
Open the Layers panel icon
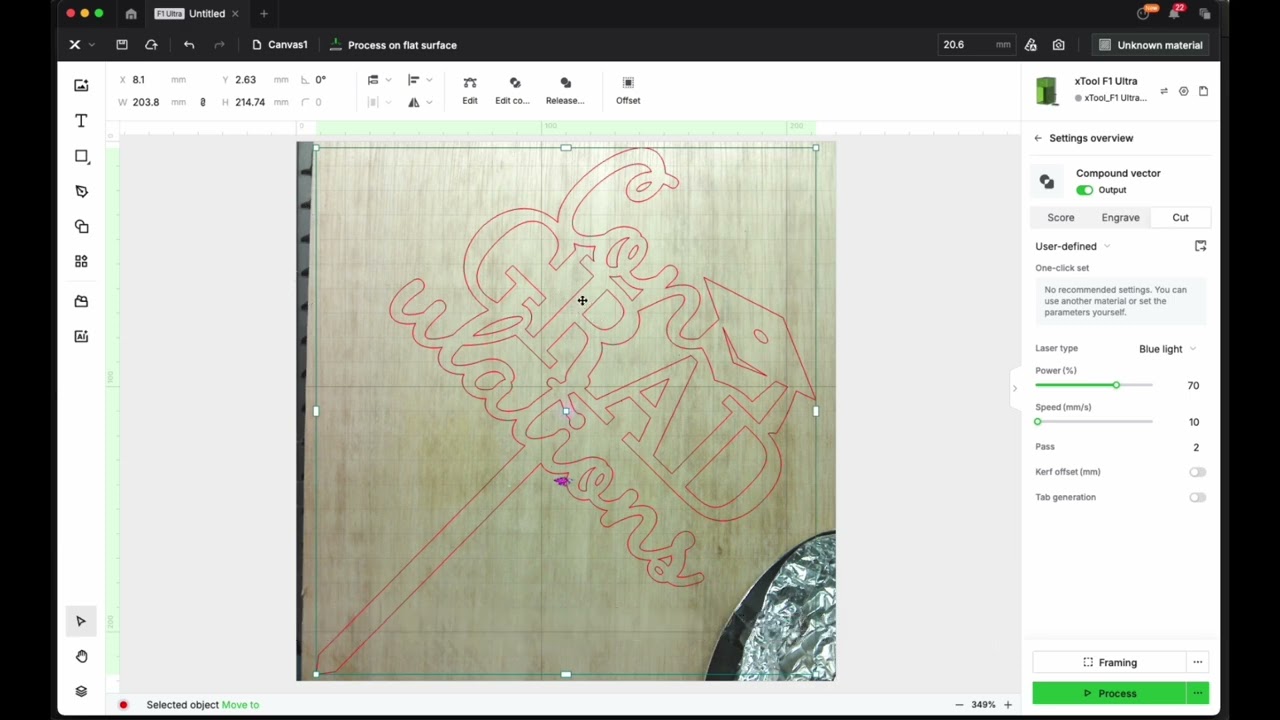tap(81, 691)
